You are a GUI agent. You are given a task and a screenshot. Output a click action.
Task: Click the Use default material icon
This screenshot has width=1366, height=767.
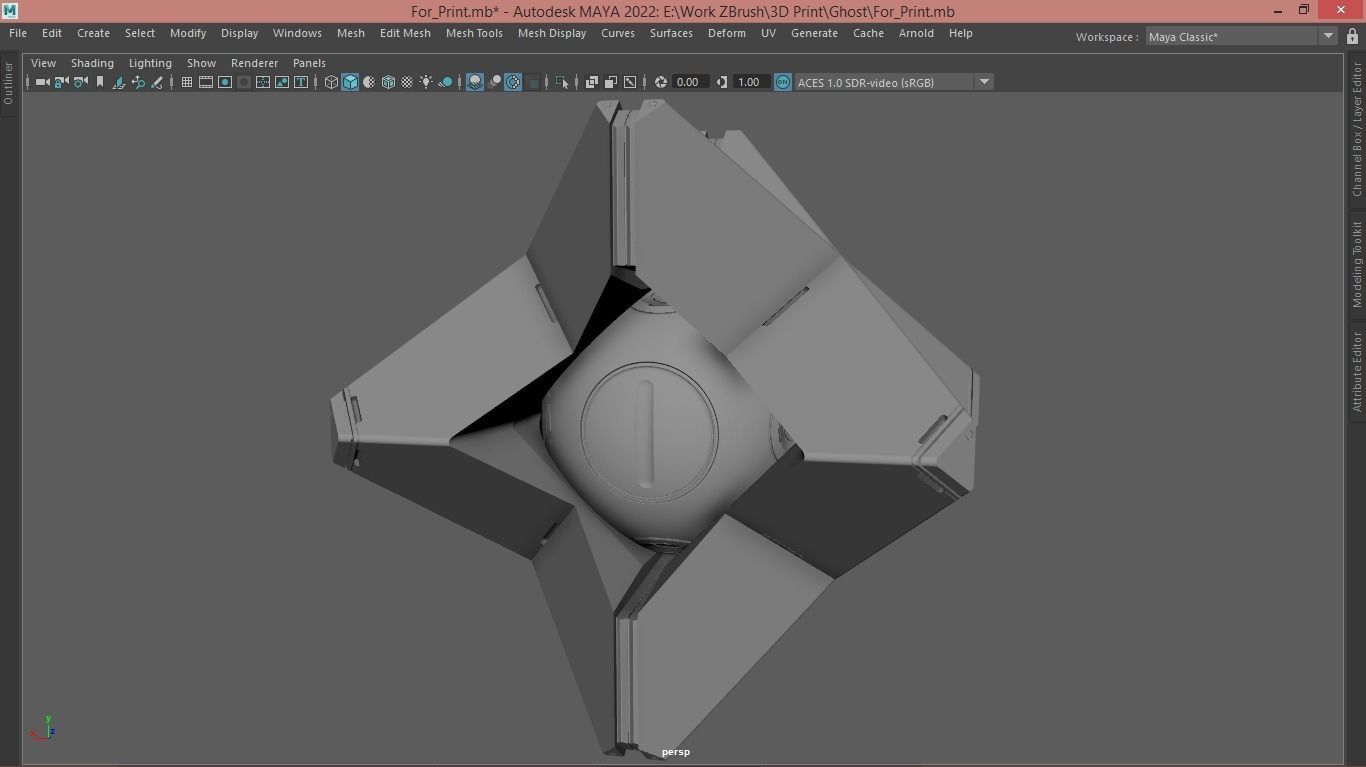click(x=369, y=82)
